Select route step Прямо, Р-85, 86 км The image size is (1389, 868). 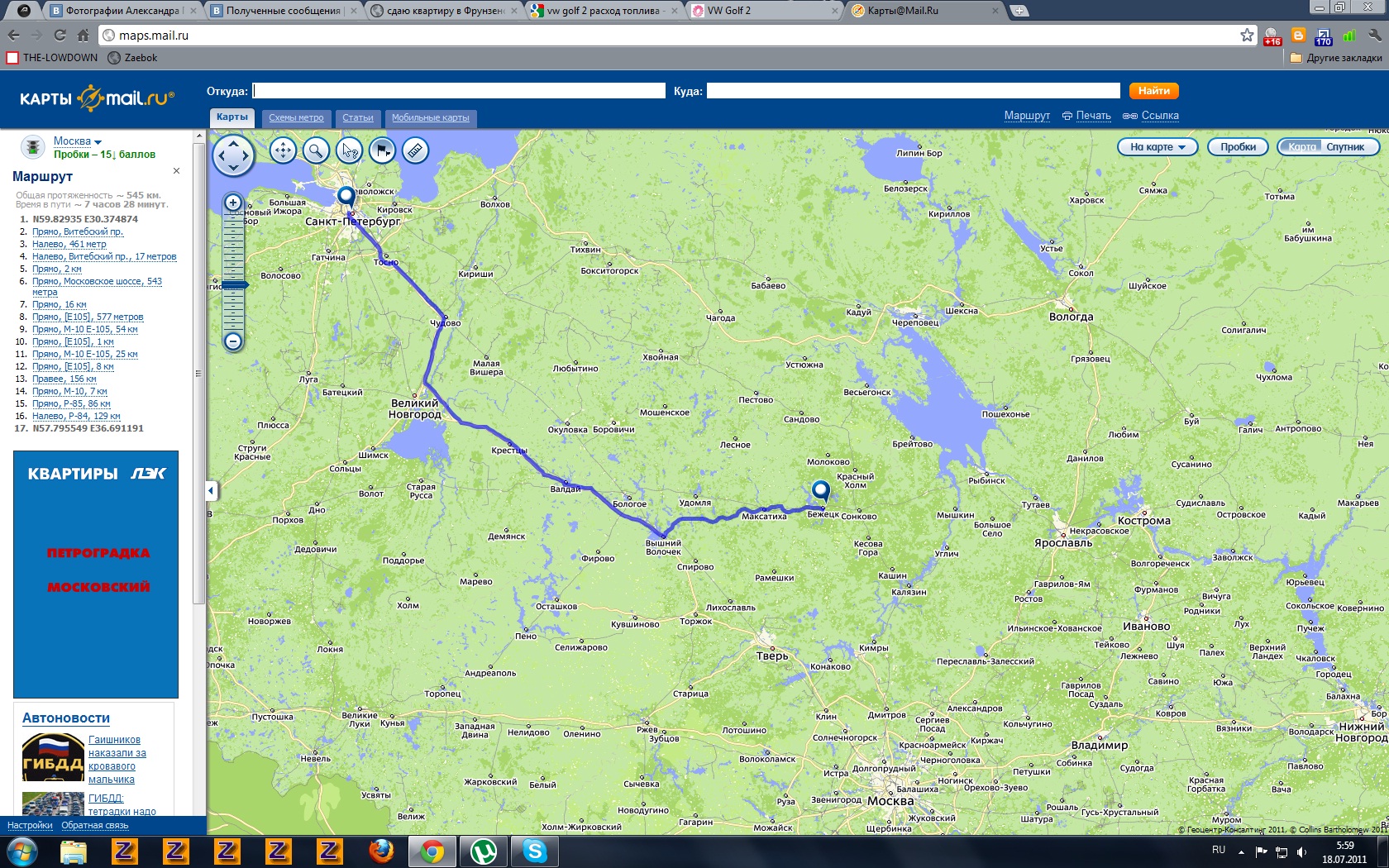point(71,404)
